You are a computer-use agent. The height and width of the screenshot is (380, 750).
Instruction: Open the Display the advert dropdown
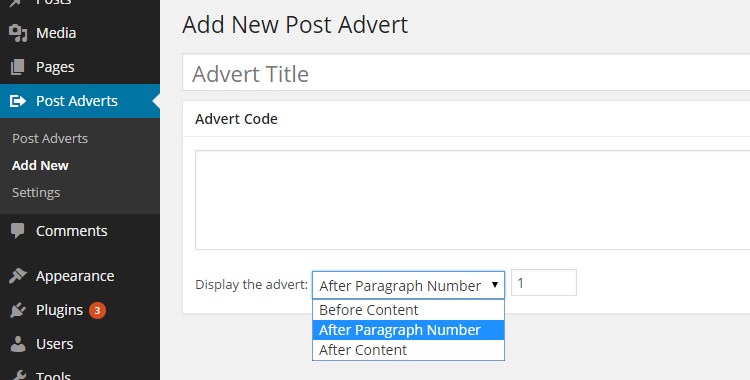click(x=408, y=285)
